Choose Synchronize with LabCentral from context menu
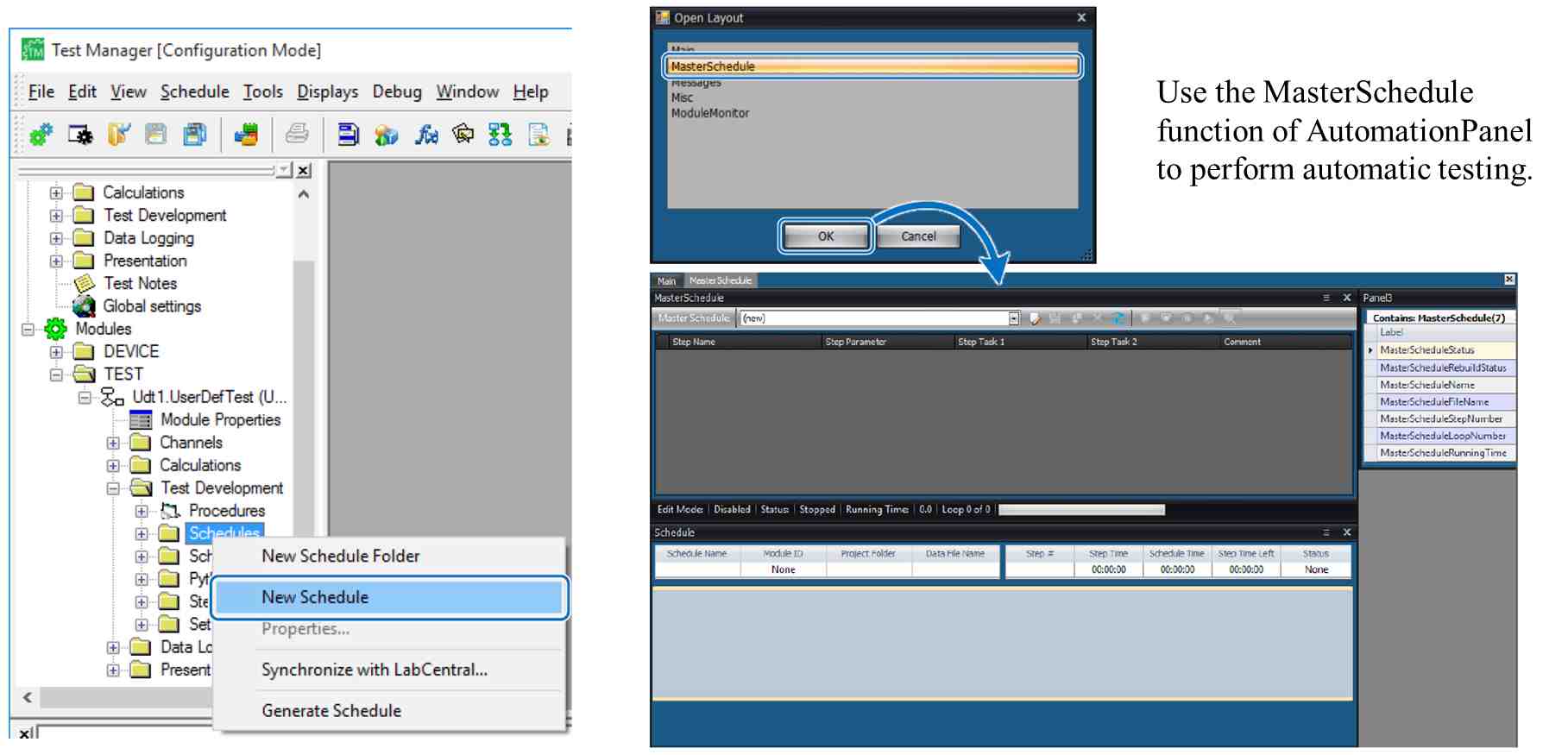Image resolution: width=1568 pixels, height=755 pixels. (389, 670)
